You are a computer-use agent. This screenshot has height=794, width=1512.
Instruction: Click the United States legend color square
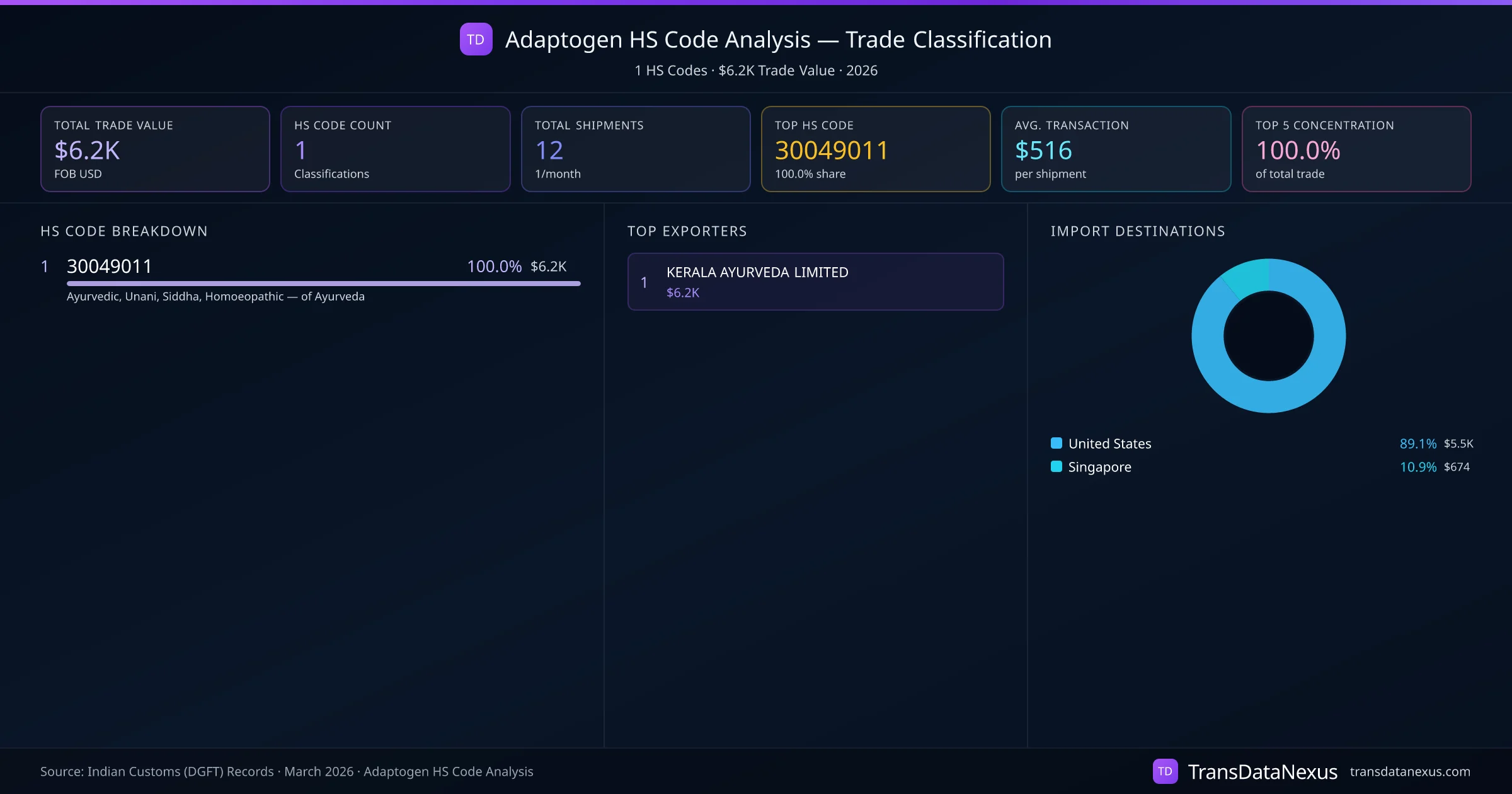pos(1057,443)
